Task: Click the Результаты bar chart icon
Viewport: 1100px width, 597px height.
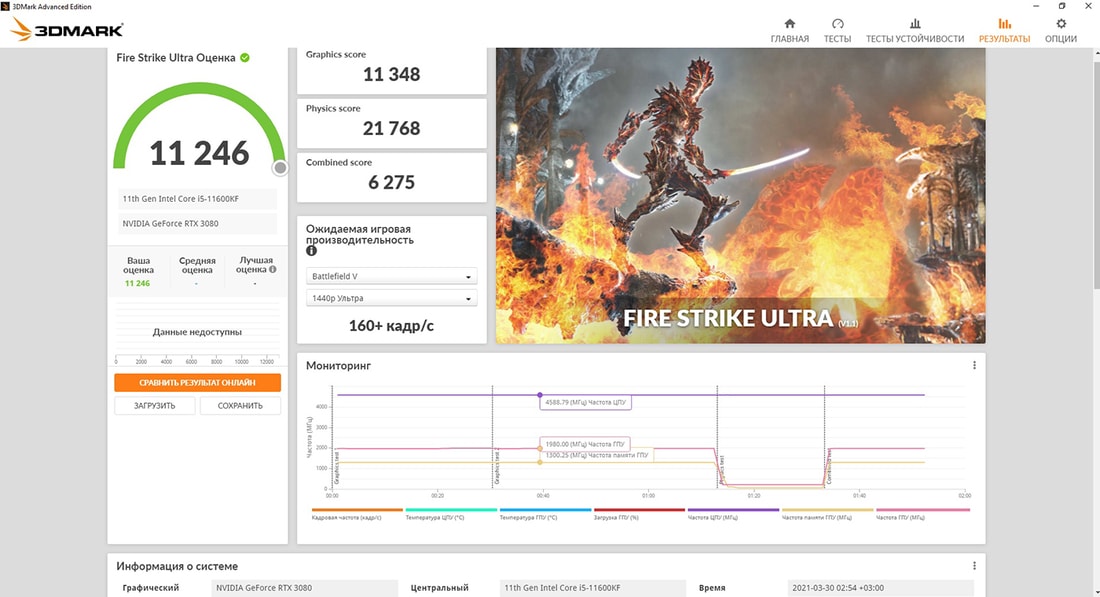Action: (x=1004, y=24)
